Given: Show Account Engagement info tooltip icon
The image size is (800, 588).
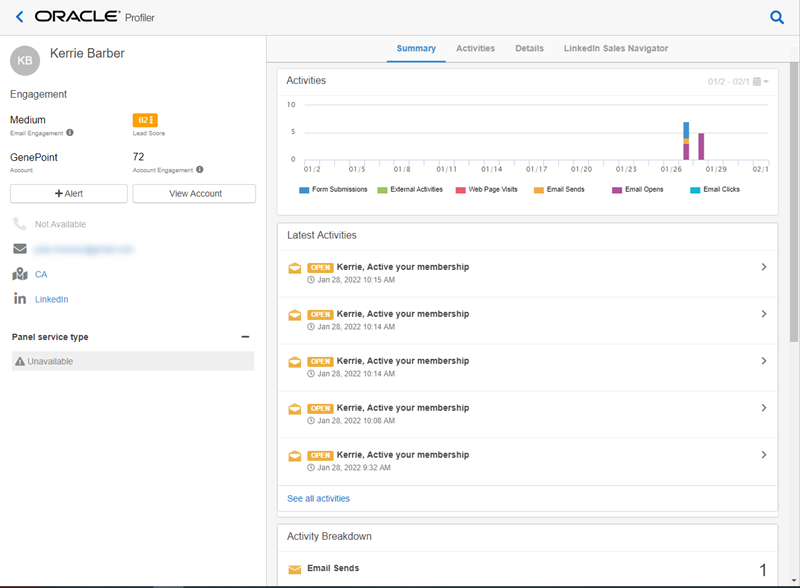Looking at the screenshot, I should tap(199, 169).
